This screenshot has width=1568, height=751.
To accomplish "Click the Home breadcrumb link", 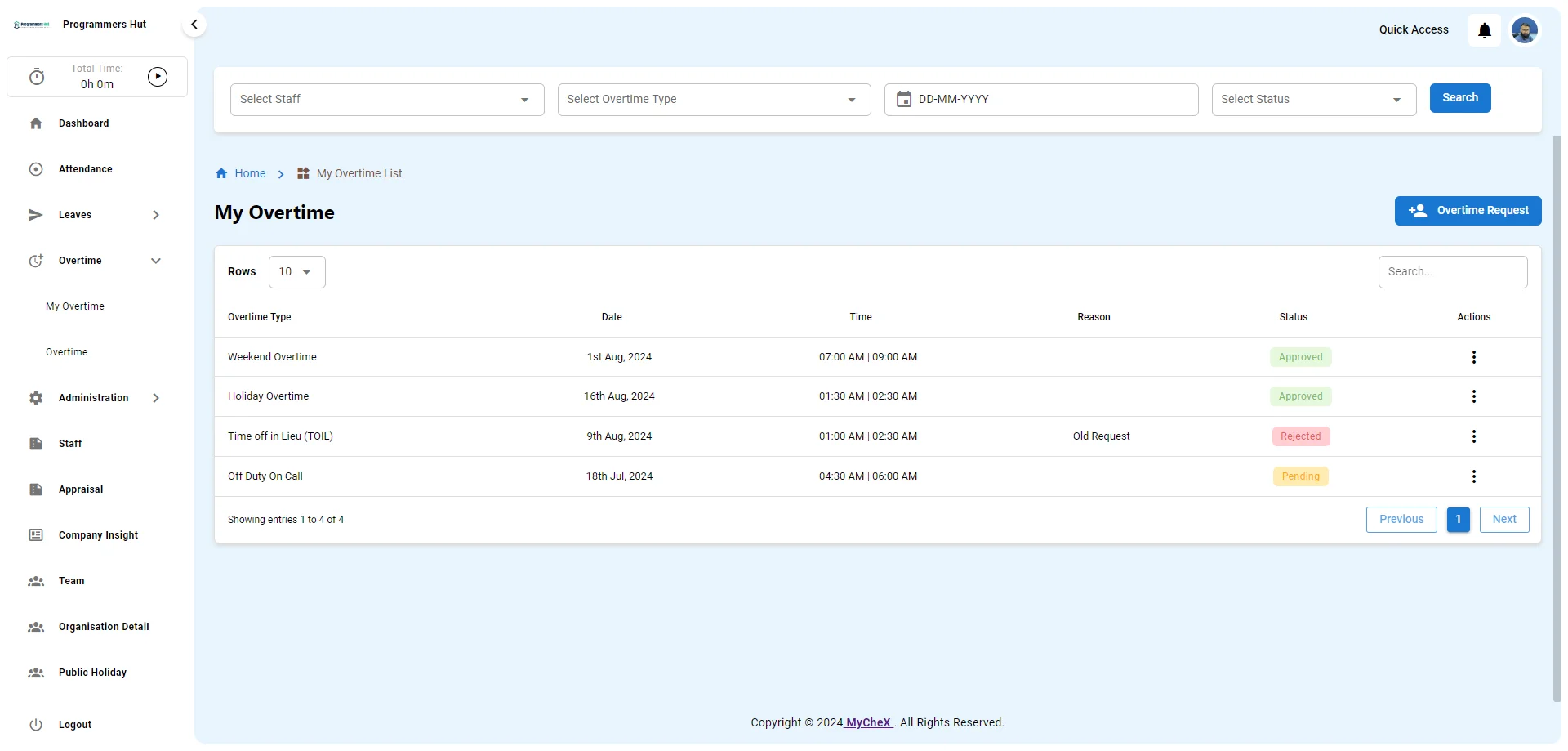I will click(249, 173).
